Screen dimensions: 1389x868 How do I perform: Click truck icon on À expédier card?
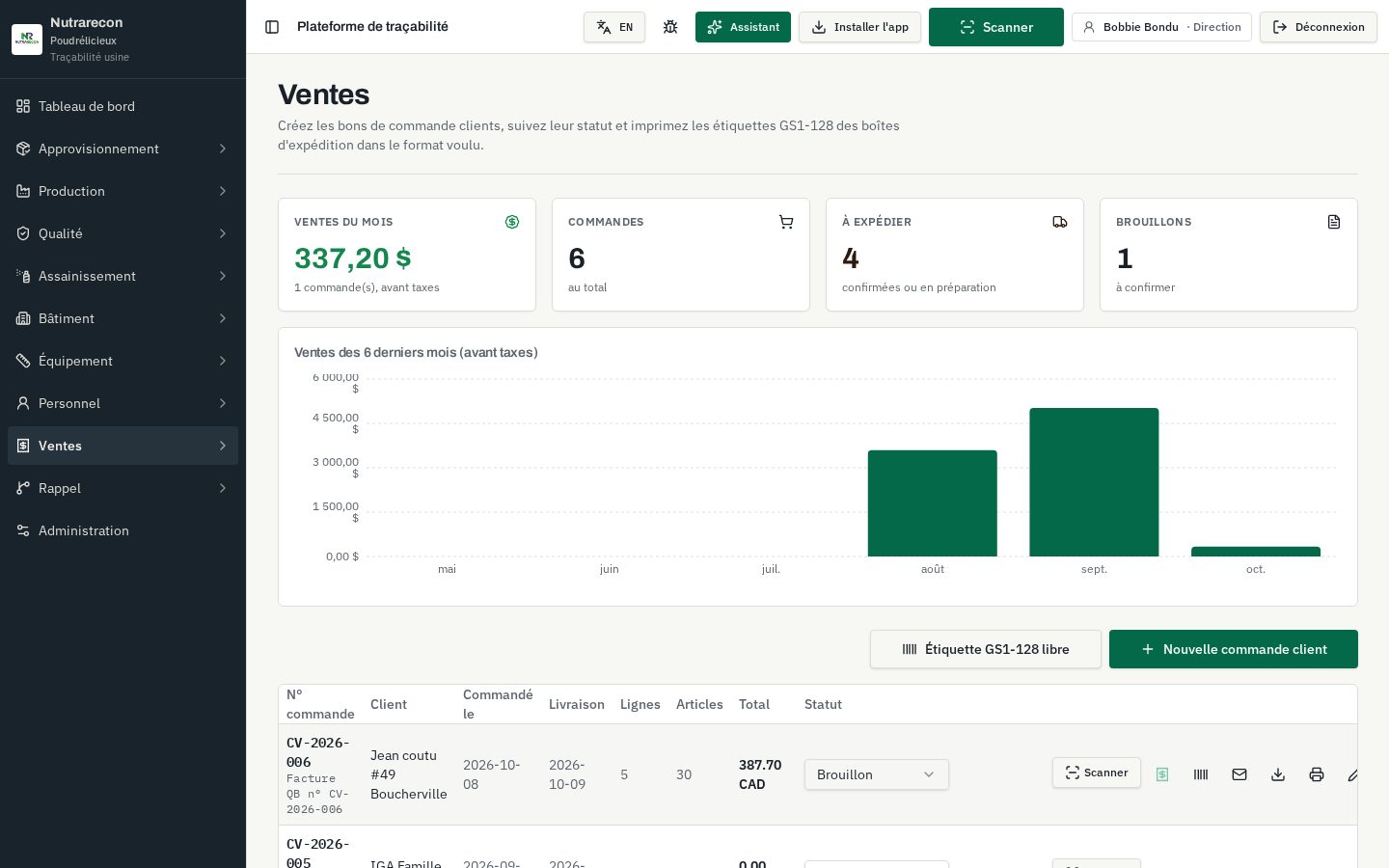tap(1060, 222)
